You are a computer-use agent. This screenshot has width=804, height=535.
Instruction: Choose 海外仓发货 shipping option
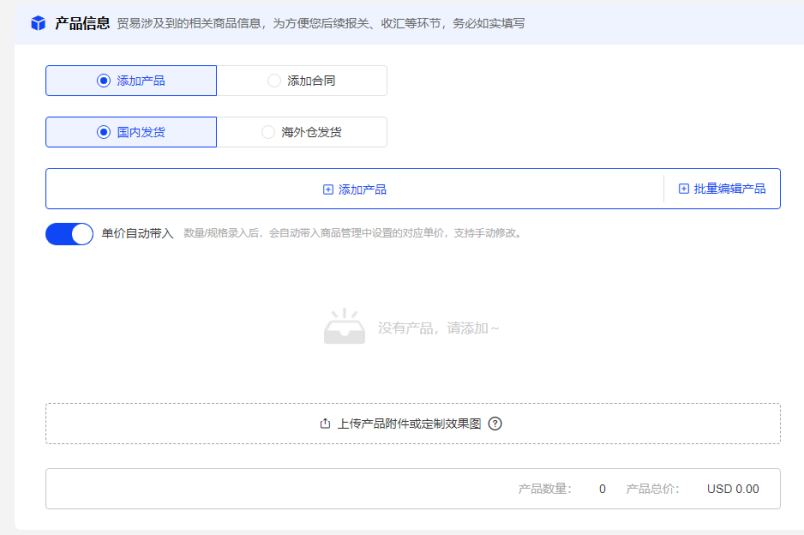pyautogui.click(x=302, y=132)
